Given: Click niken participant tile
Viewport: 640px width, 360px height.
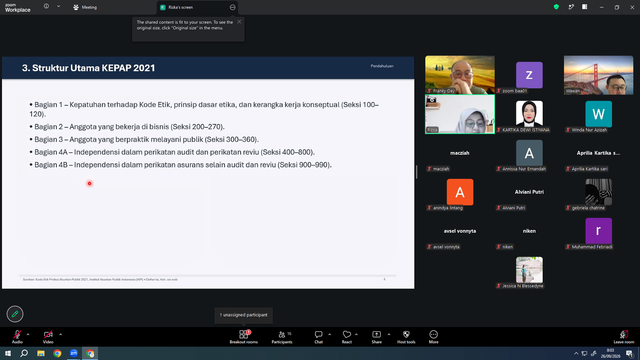Looking at the screenshot, I should 529,231.
